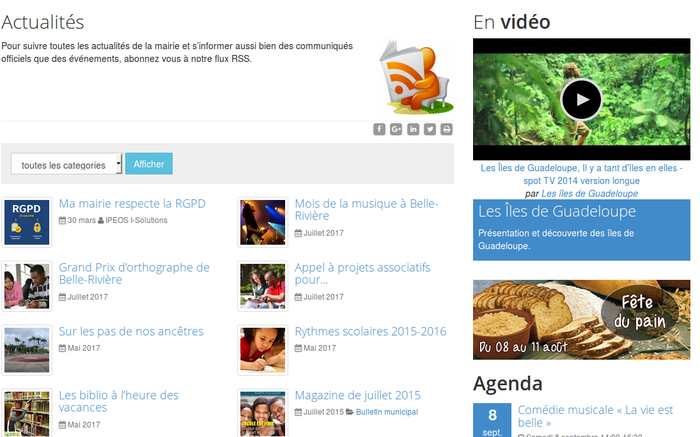
Task: Click the print page icon
Action: tap(446, 129)
